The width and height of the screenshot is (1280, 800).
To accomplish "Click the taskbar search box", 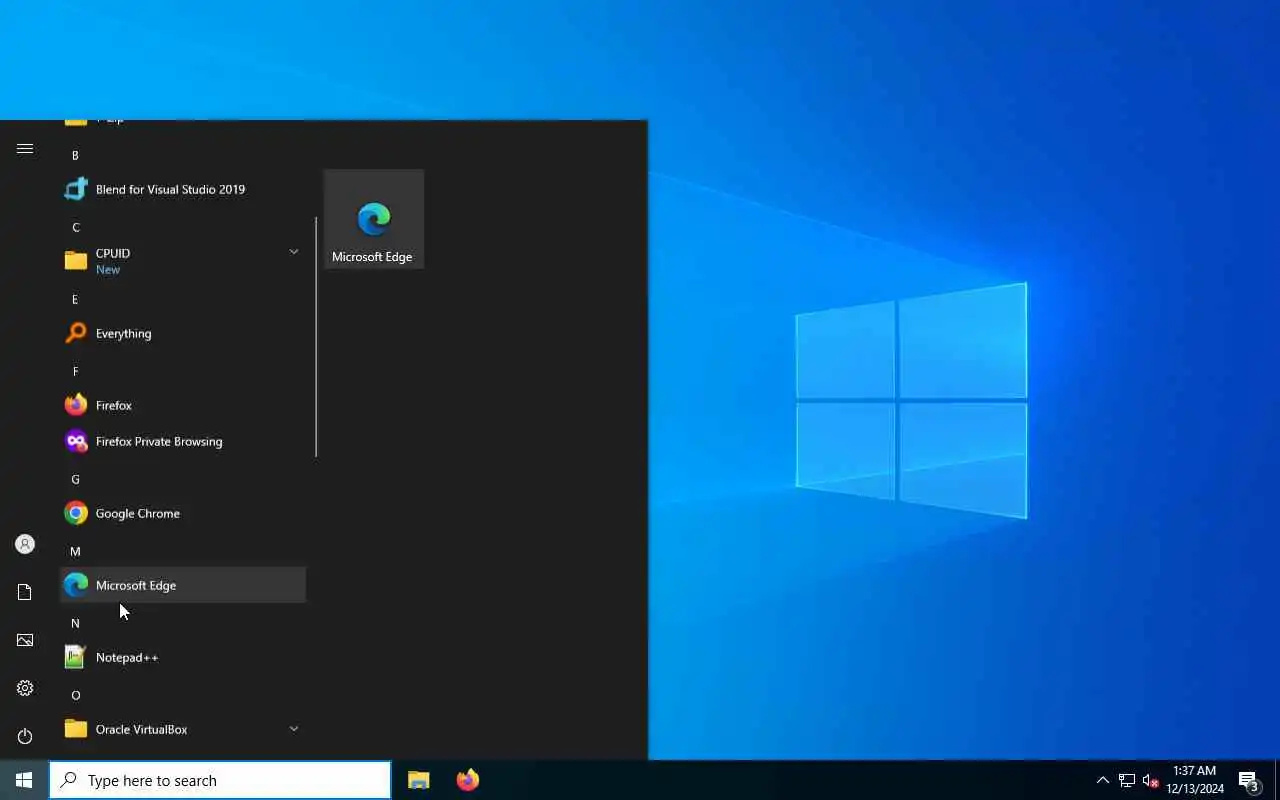I will (x=220, y=780).
